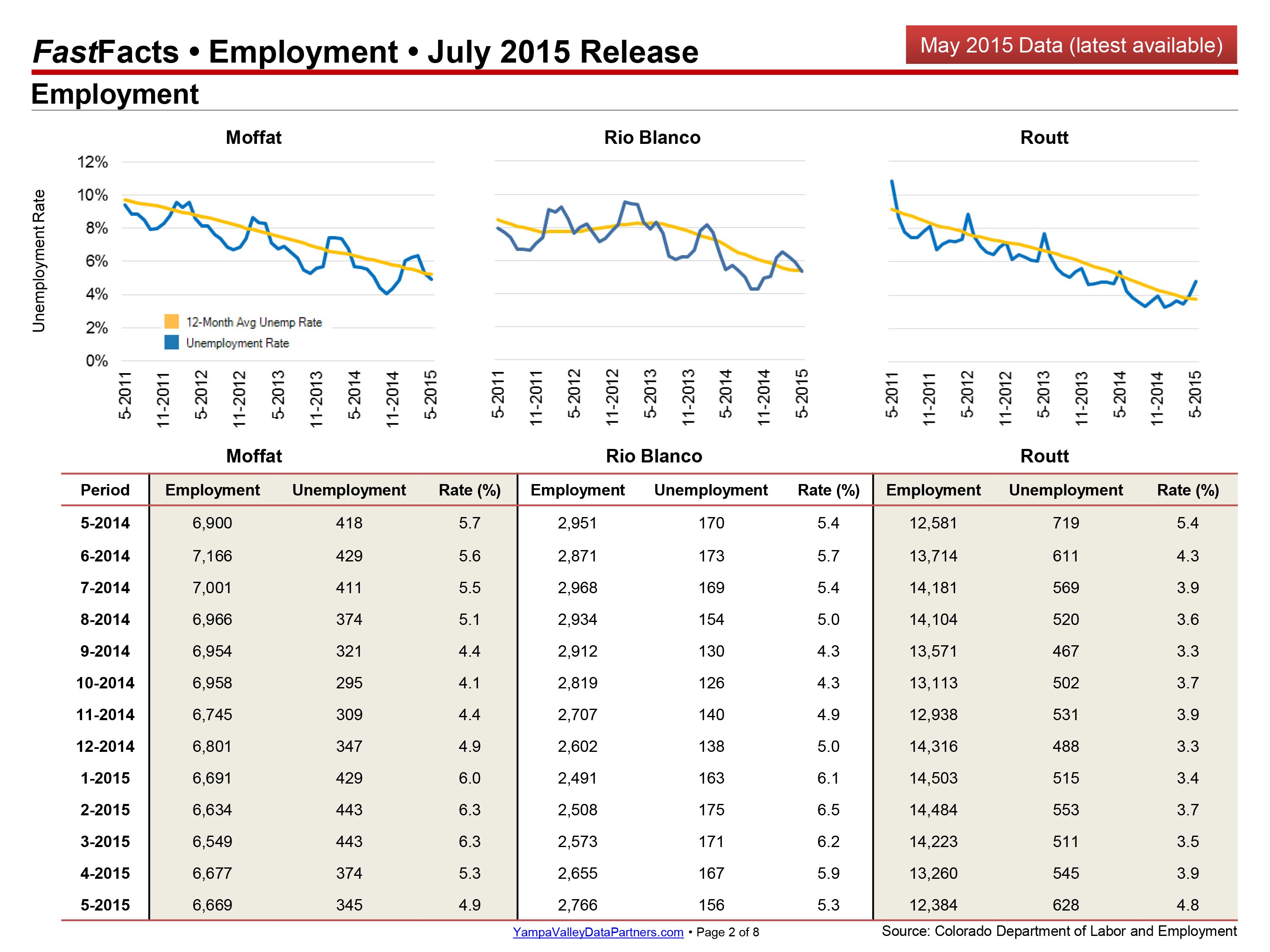Click the Rio Blanco rate value 6.5
Image resolution: width=1270 pixels, height=952 pixels.
tap(828, 810)
